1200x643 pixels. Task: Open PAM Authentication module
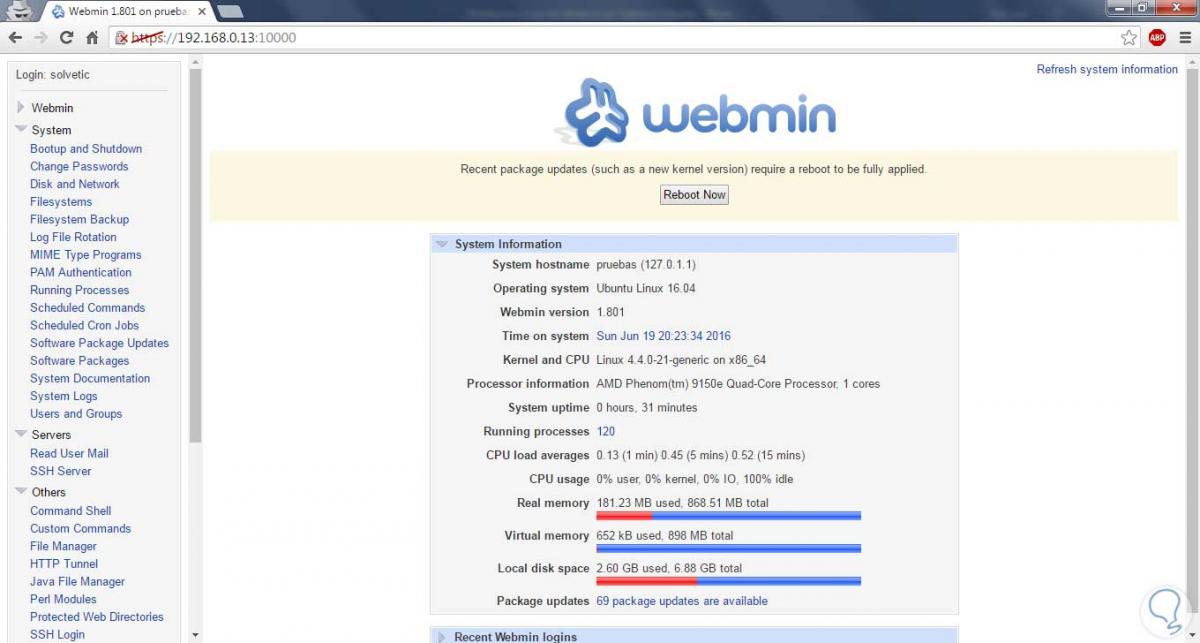pyautogui.click(x=80, y=272)
